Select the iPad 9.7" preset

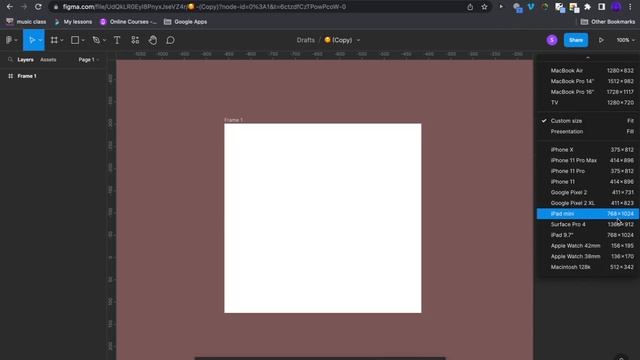(x=588, y=235)
